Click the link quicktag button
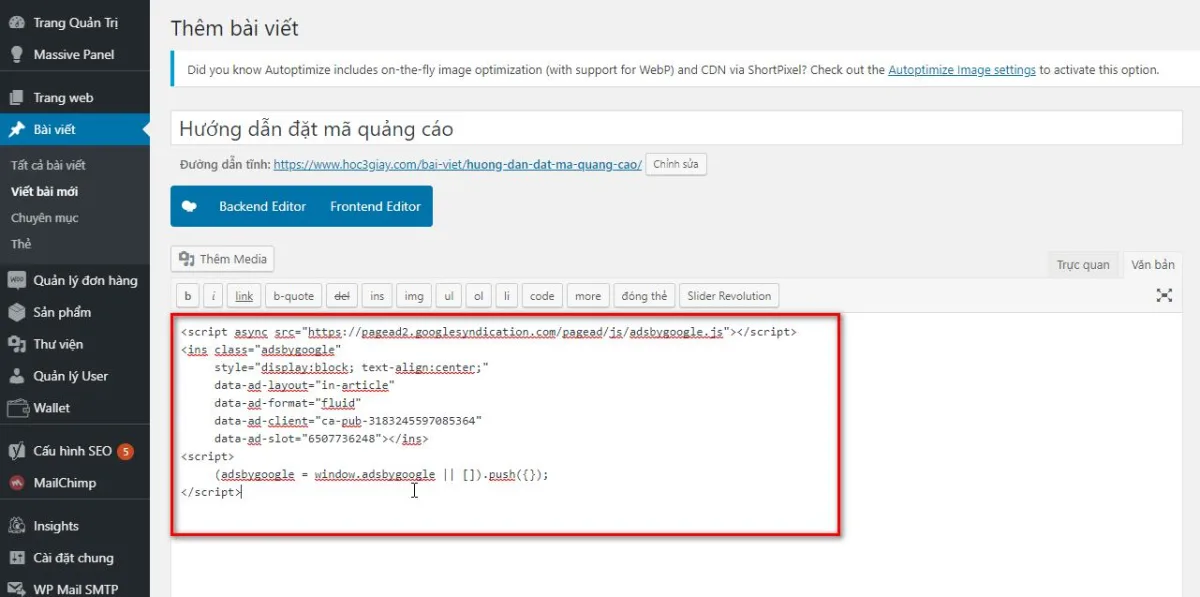This screenshot has width=1200, height=597. click(x=244, y=296)
